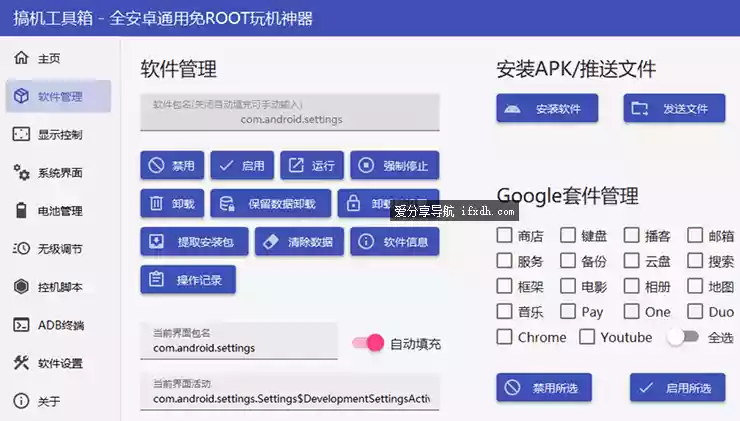Click the database icon on 保留数据卸载

(x=227, y=203)
